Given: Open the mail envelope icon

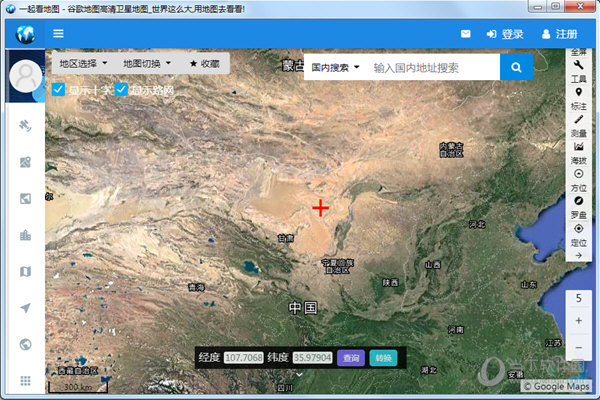Looking at the screenshot, I should [x=465, y=34].
